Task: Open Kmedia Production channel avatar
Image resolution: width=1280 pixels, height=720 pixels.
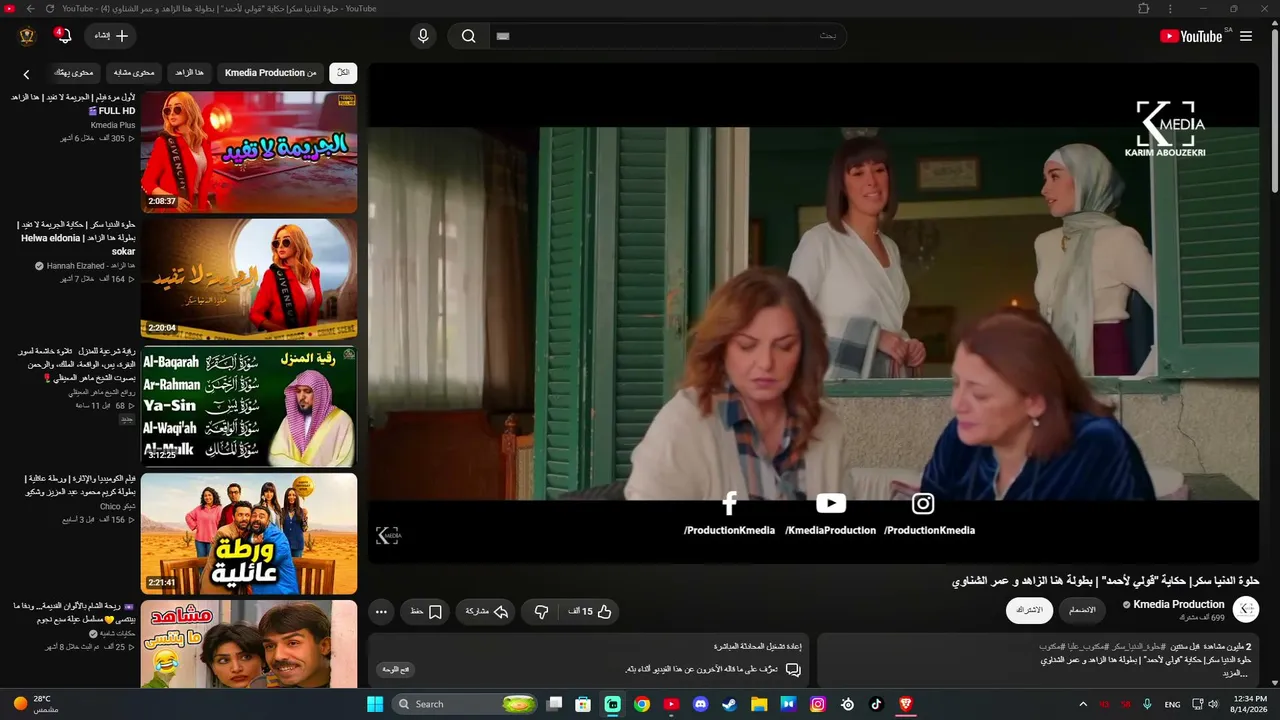Action: (x=1246, y=609)
